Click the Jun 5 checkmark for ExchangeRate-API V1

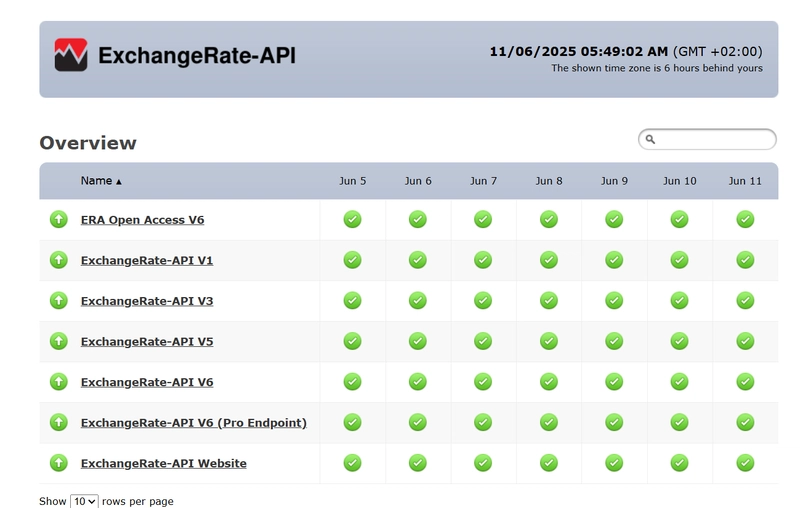tap(353, 260)
